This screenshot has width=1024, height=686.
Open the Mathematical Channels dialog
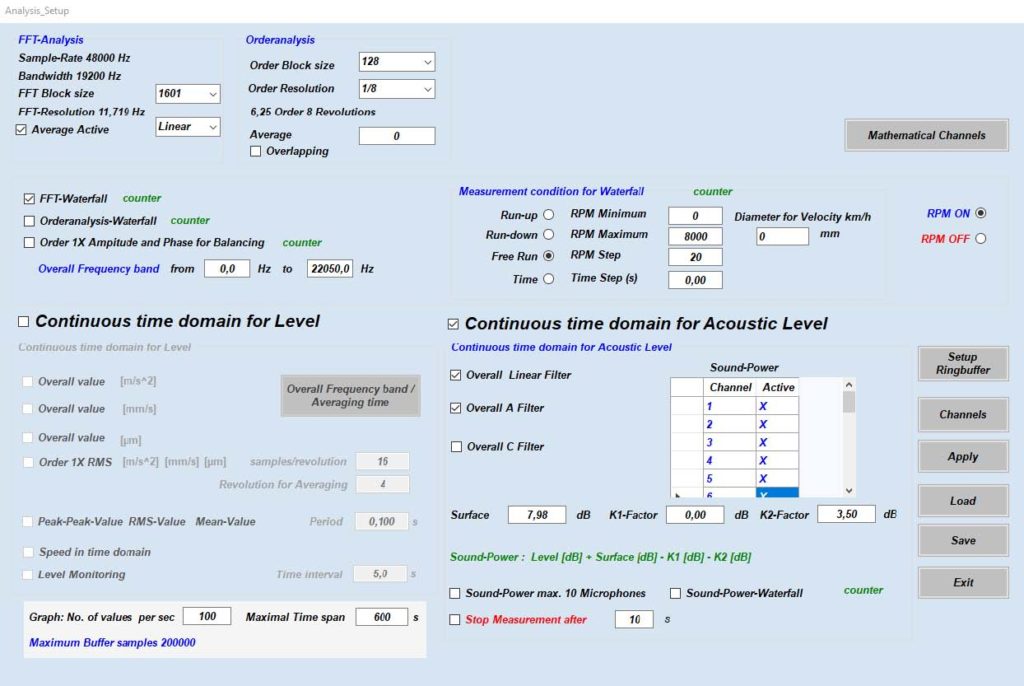click(x=926, y=135)
